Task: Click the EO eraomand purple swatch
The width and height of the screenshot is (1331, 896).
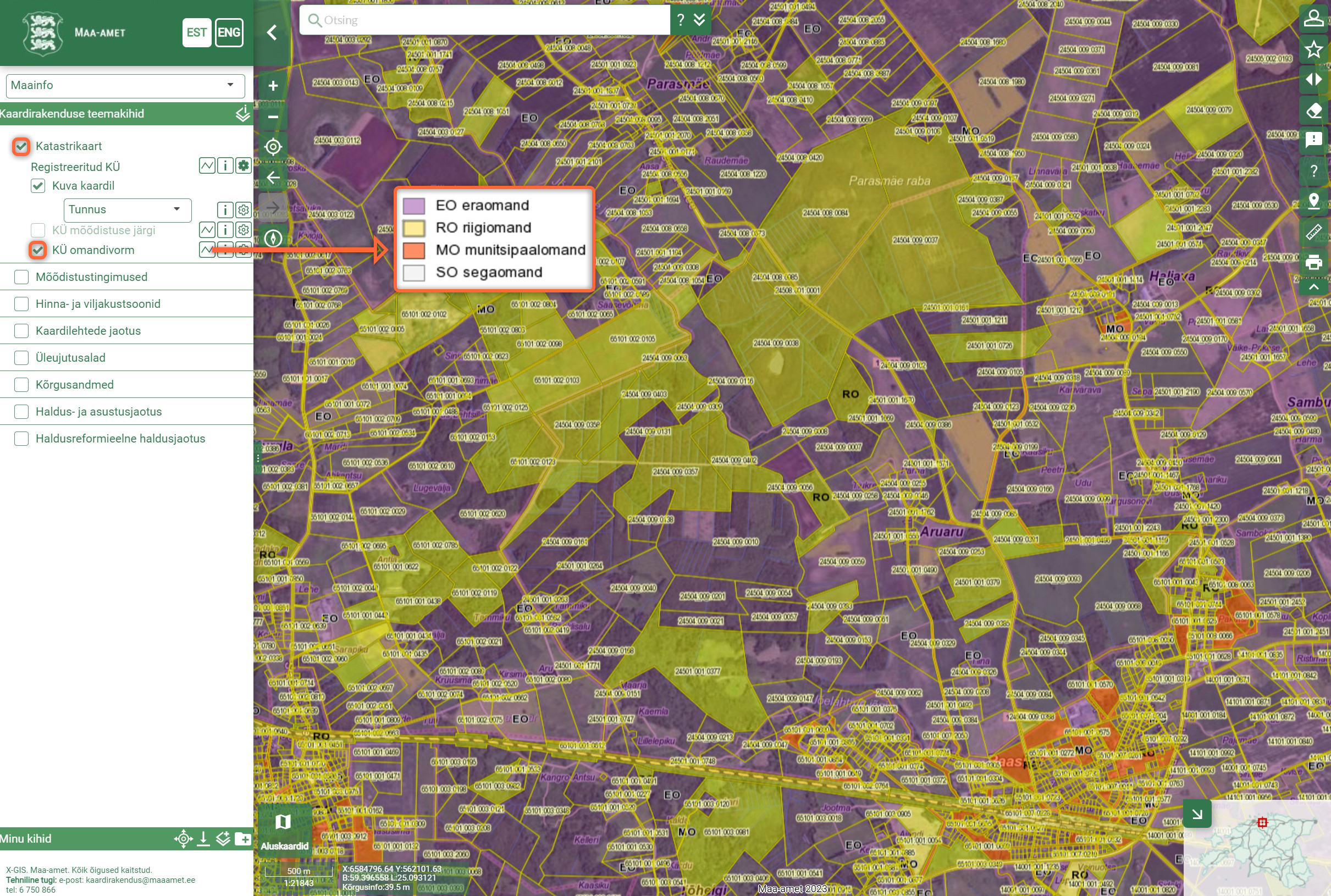Action: click(414, 206)
